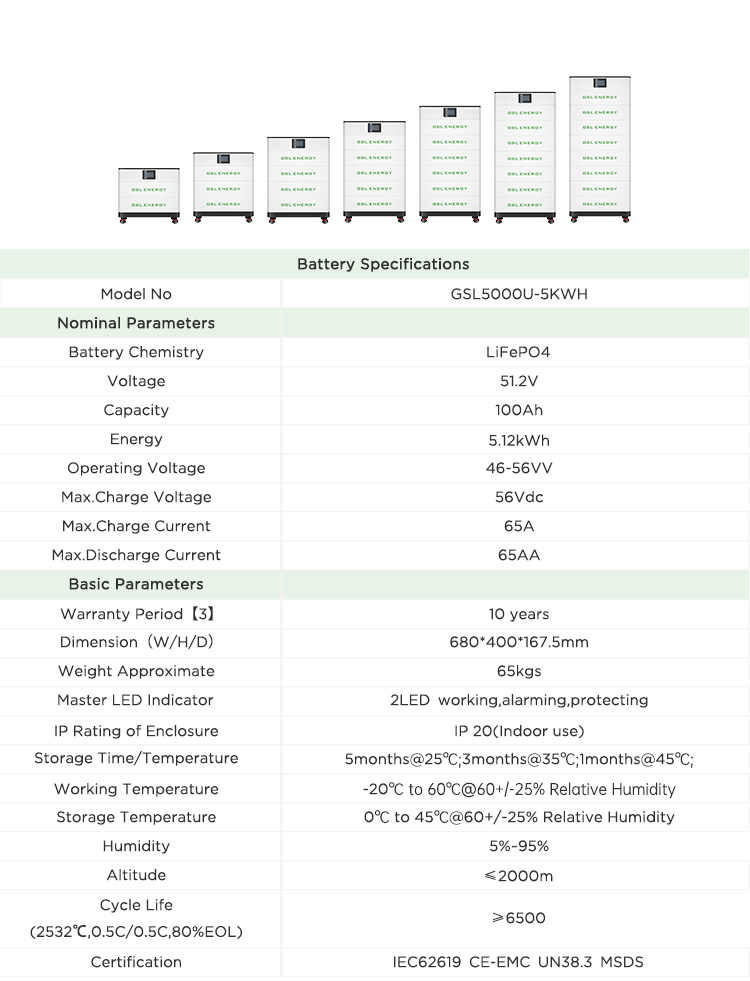Select the IP Rating of Enclosure label
The height and width of the screenshot is (981, 750).
(x=136, y=731)
